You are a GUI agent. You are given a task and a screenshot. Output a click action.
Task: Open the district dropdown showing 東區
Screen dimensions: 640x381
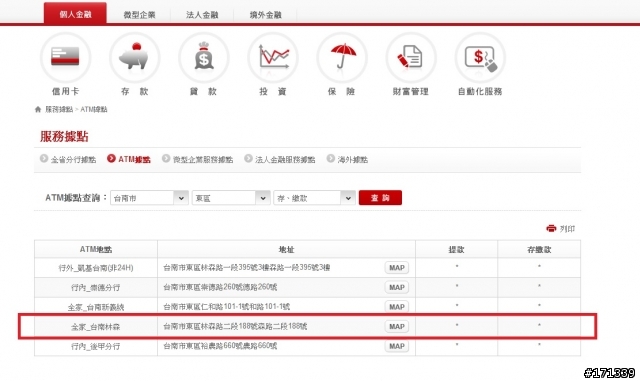click(x=231, y=198)
